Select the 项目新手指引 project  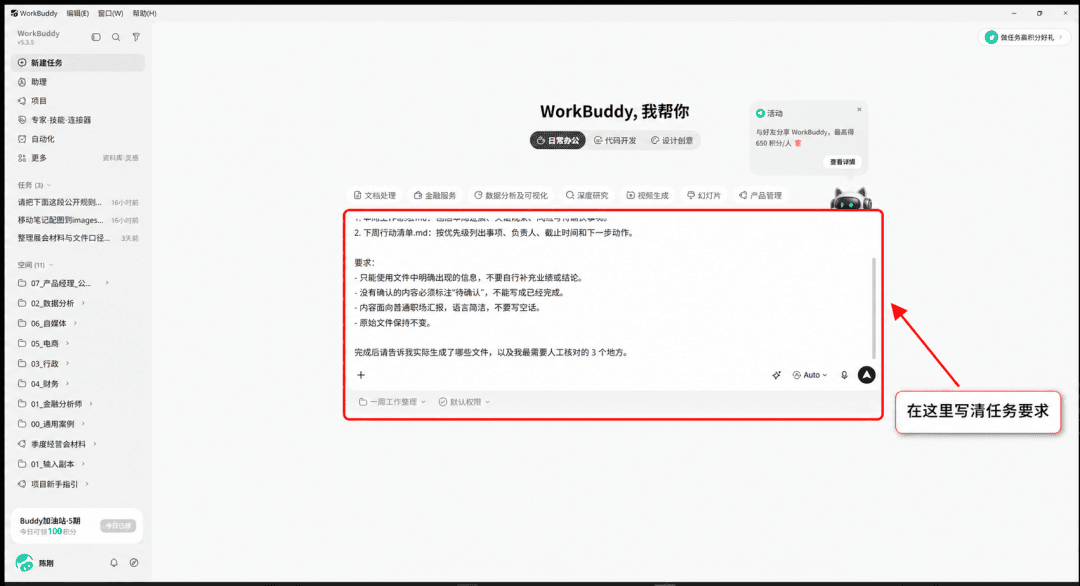point(54,484)
